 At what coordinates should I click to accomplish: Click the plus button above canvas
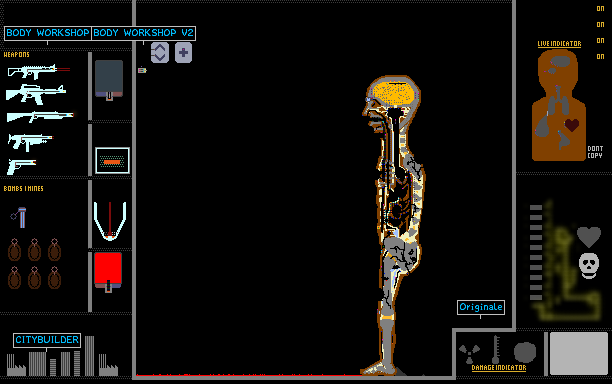[x=183, y=53]
